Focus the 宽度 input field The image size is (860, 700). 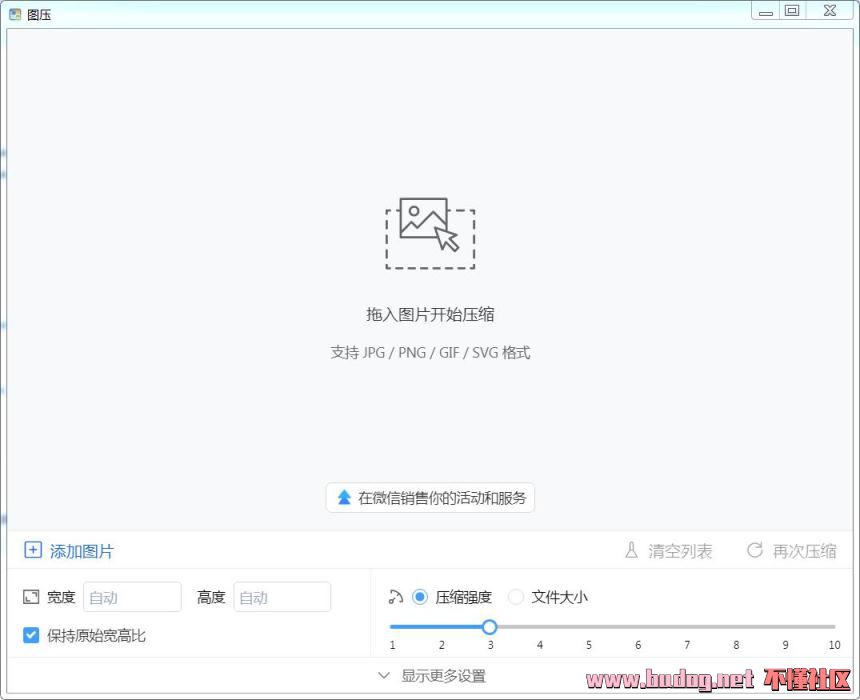(x=132, y=597)
